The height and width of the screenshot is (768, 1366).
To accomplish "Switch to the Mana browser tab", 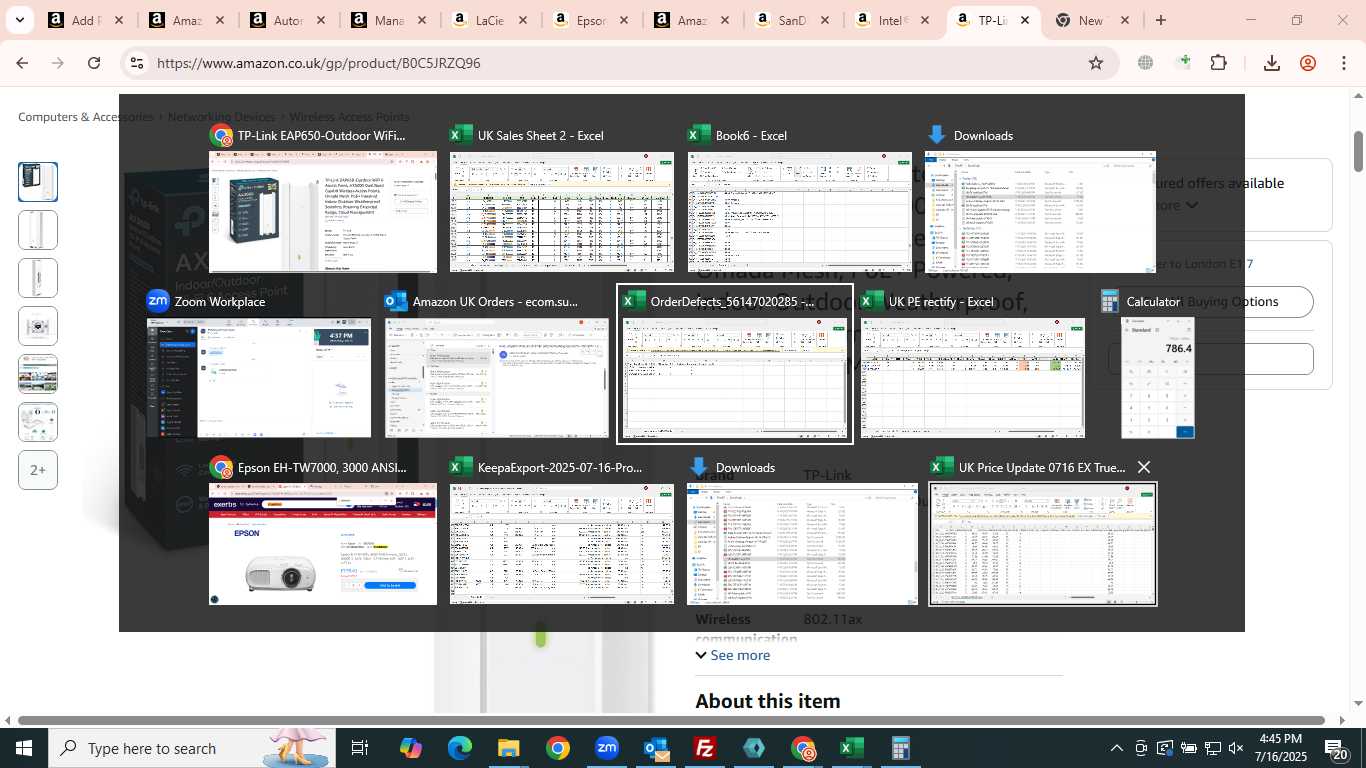I will point(388,20).
